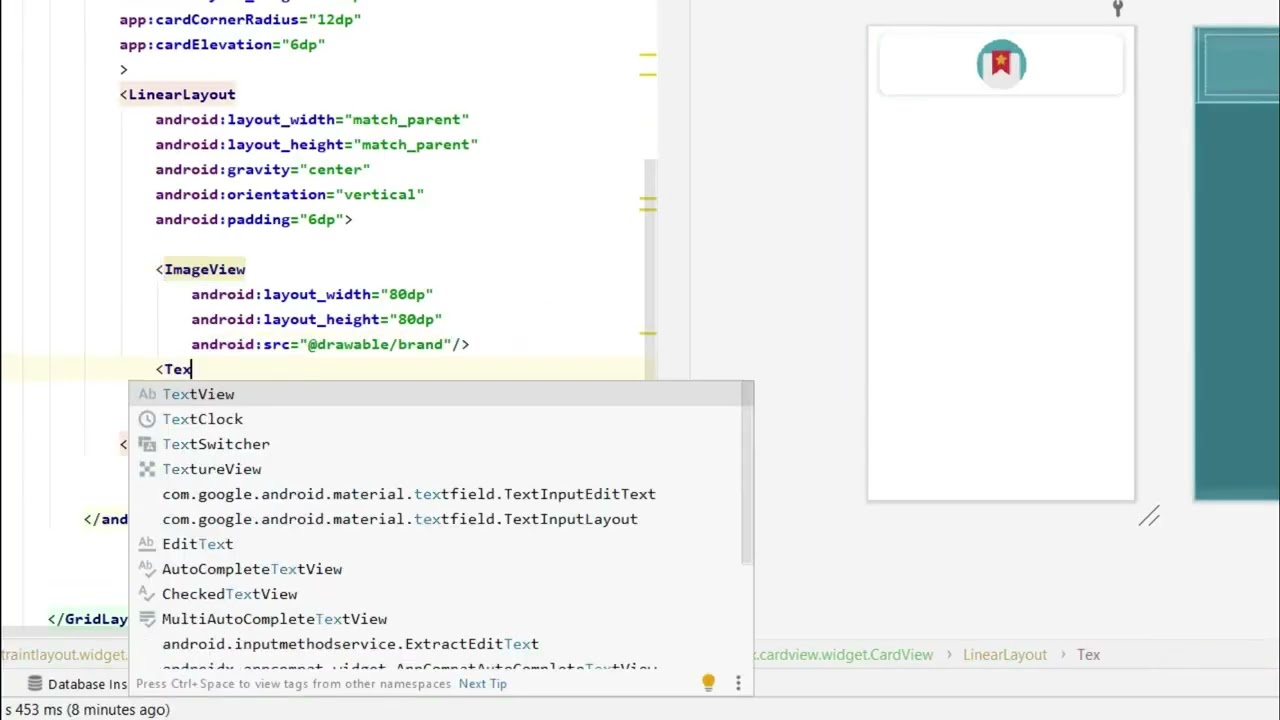Select LinearLayout breadcrumb
The height and width of the screenshot is (720, 1280).
pyautogui.click(x=1005, y=655)
